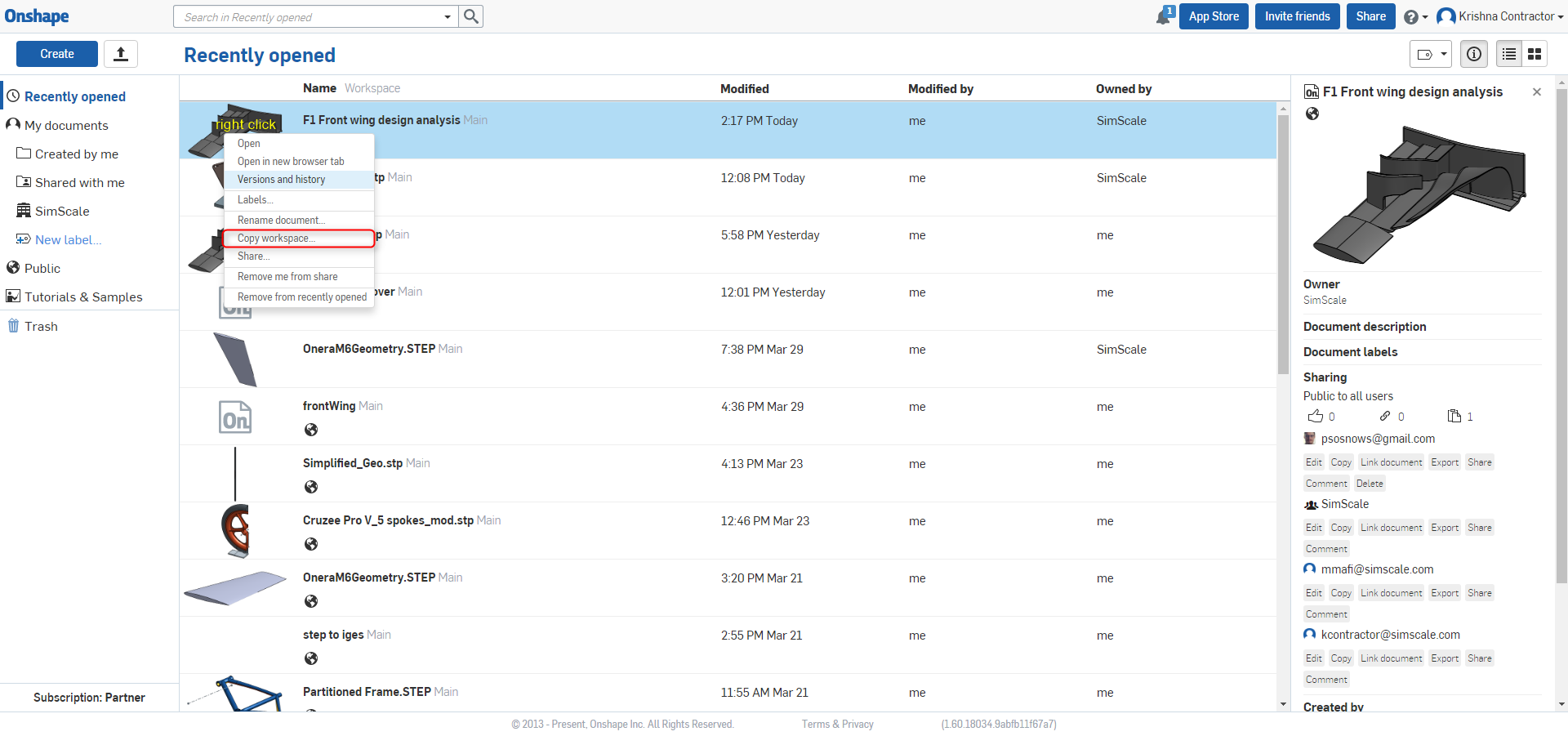Viewport: 1568px width, 736px height.
Task: Click the frontWing document icon
Action: click(235, 417)
